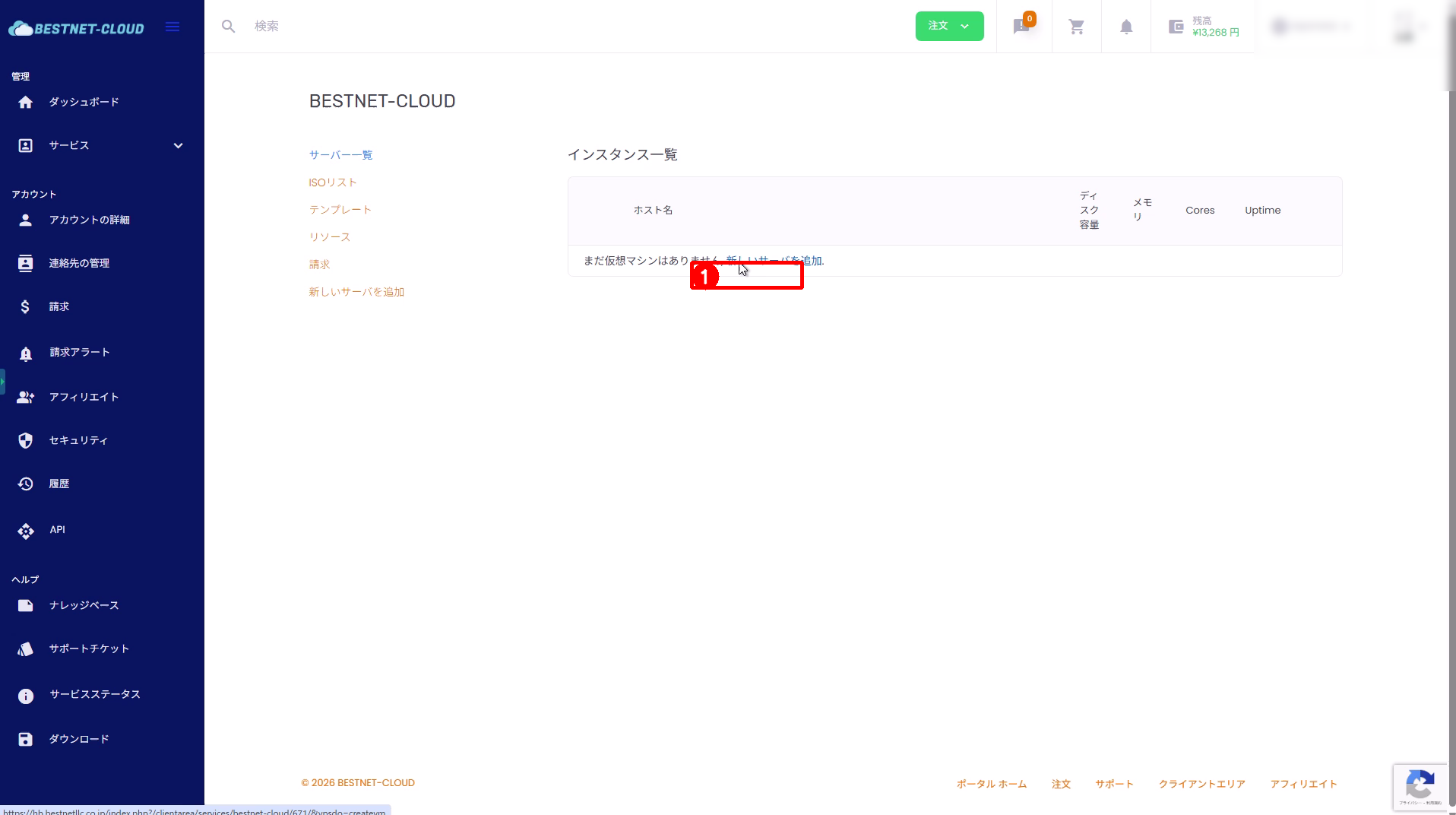The image size is (1456, 815).
Task: Click the API icon in sidebar
Action: coord(26,531)
